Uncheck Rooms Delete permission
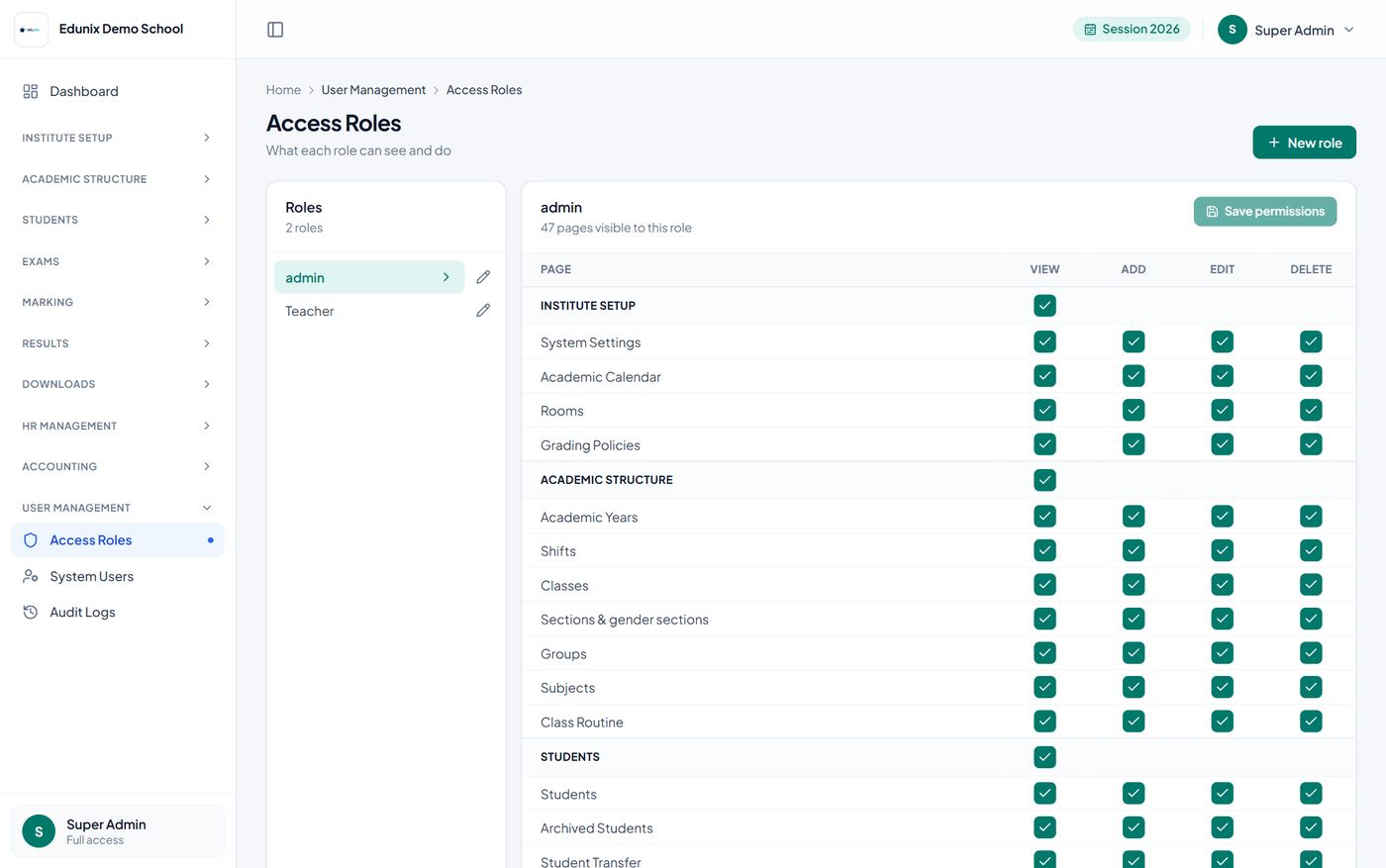The width and height of the screenshot is (1386, 868). pos(1311,410)
